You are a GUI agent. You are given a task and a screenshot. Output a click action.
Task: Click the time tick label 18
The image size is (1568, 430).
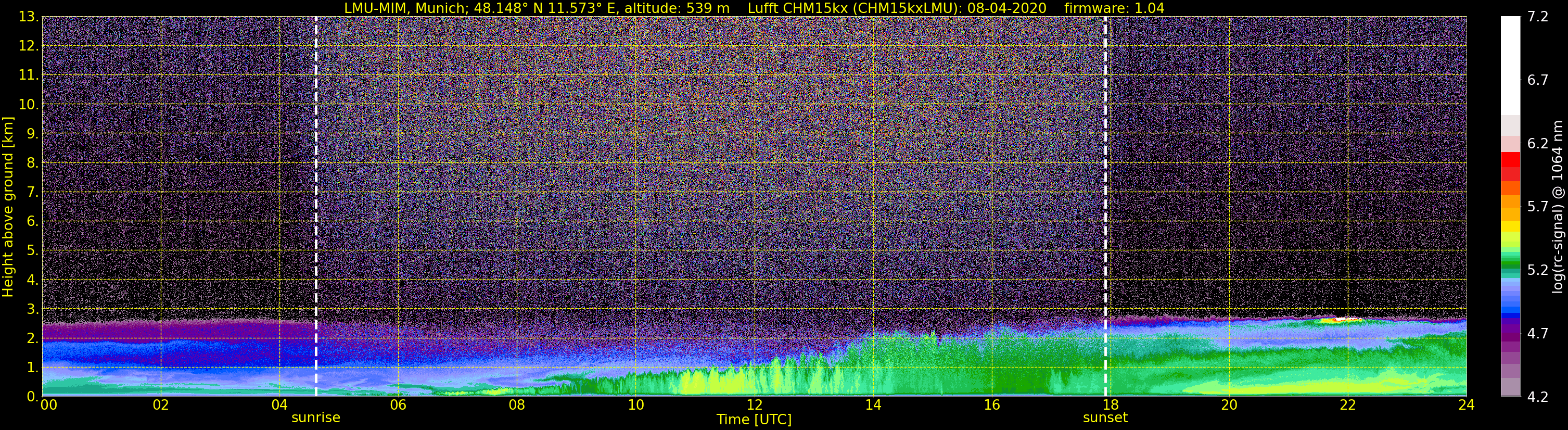(1110, 405)
